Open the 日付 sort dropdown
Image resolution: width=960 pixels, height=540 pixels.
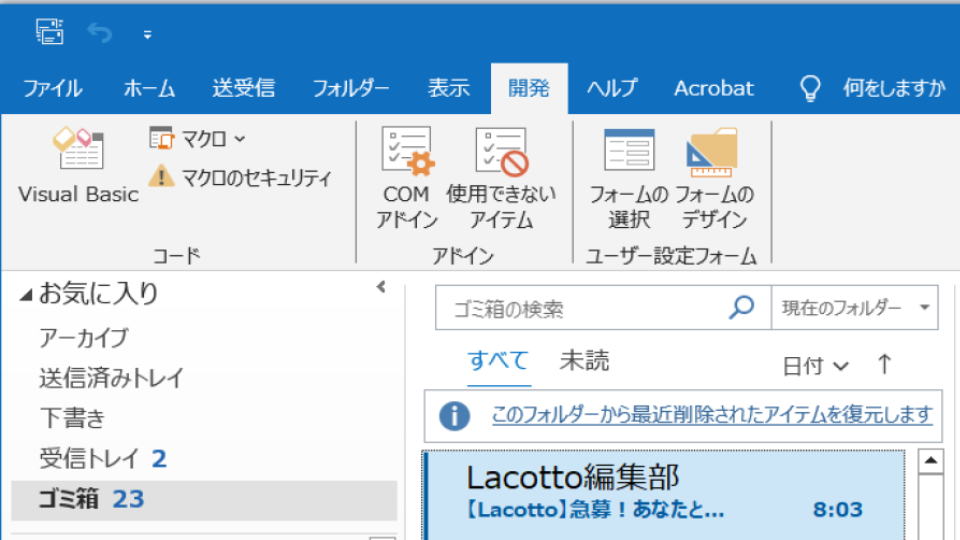coord(815,366)
